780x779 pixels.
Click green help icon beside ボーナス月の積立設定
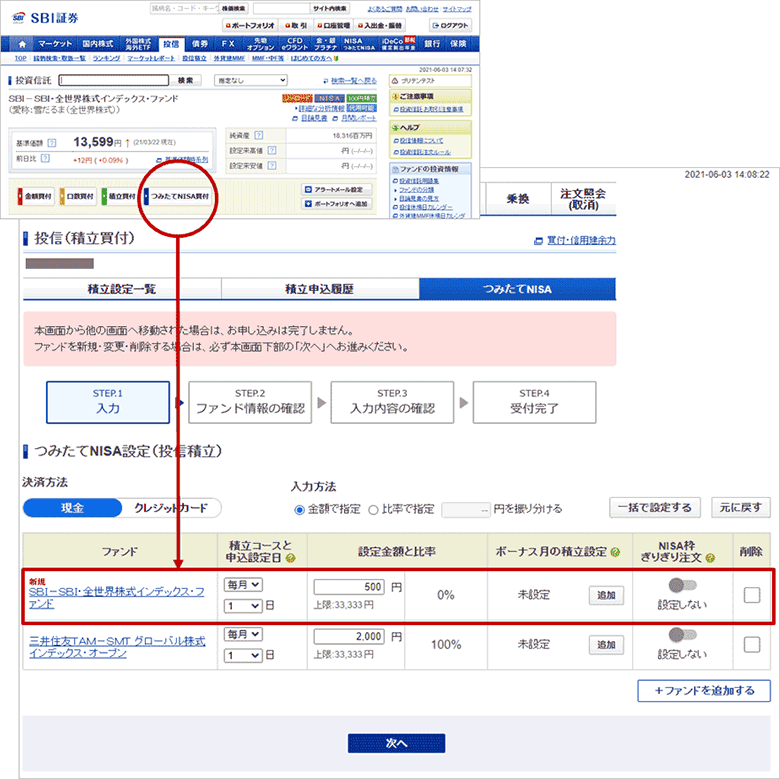click(x=615, y=552)
